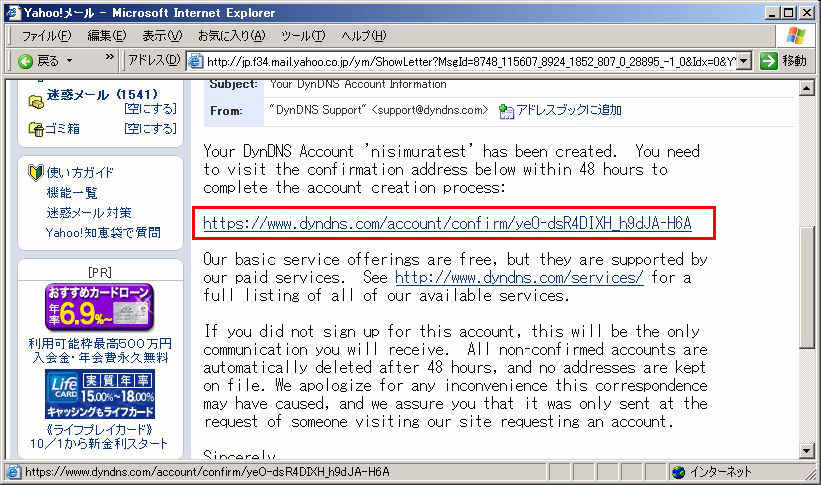Open 使い方ガイド link
Screen dimensions: 821x485
click(80, 172)
